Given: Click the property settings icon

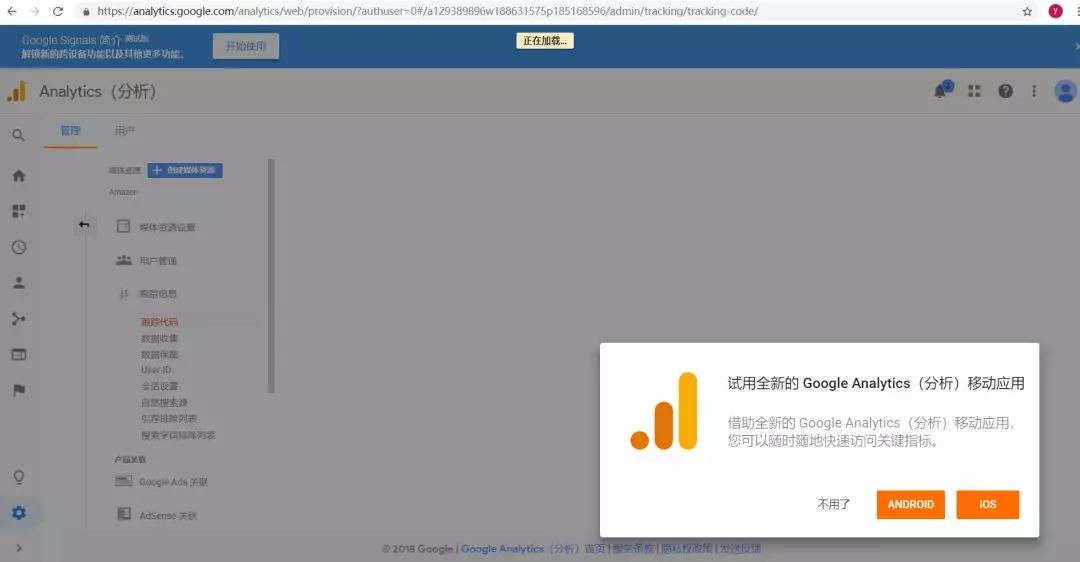Looking at the screenshot, I should [x=123, y=227].
